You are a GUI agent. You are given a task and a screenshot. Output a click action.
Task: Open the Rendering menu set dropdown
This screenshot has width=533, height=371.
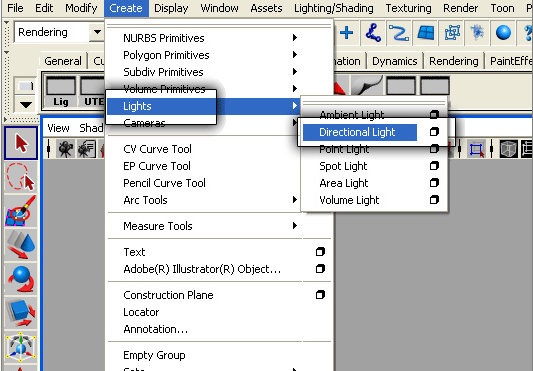pyautogui.click(x=97, y=32)
